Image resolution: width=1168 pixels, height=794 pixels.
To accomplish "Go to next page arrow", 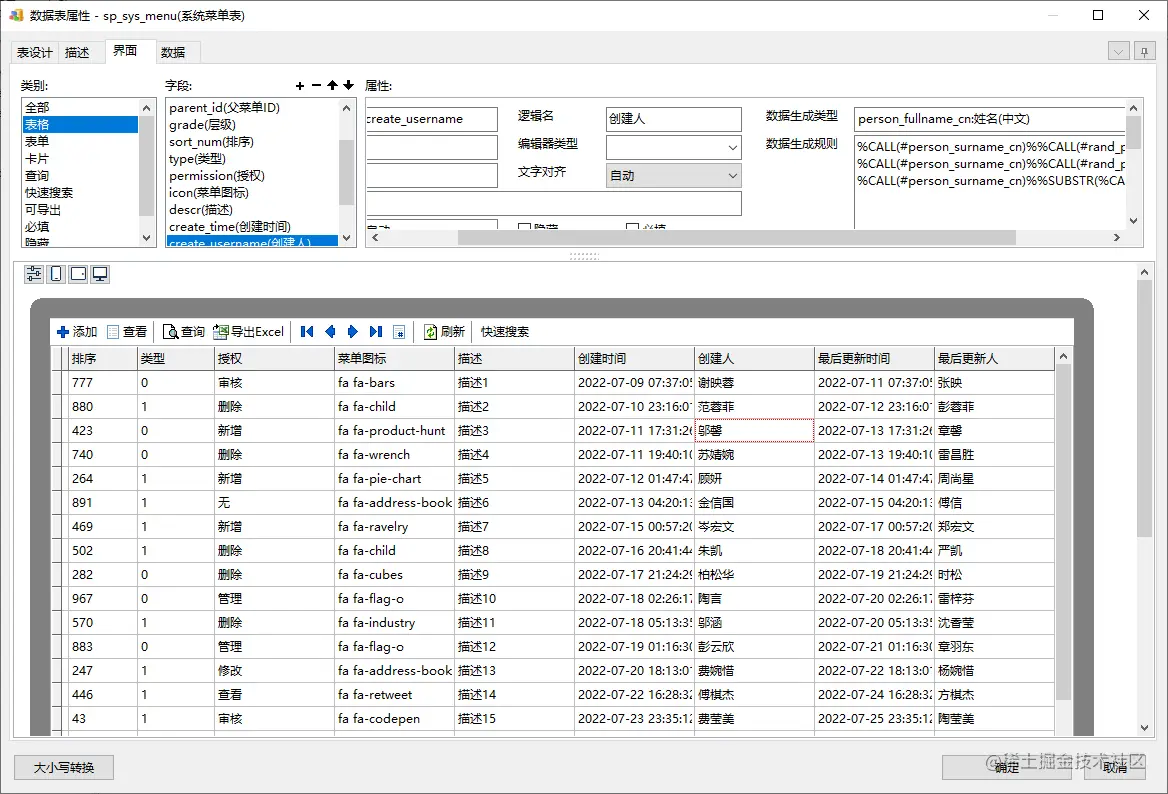I will (x=352, y=331).
